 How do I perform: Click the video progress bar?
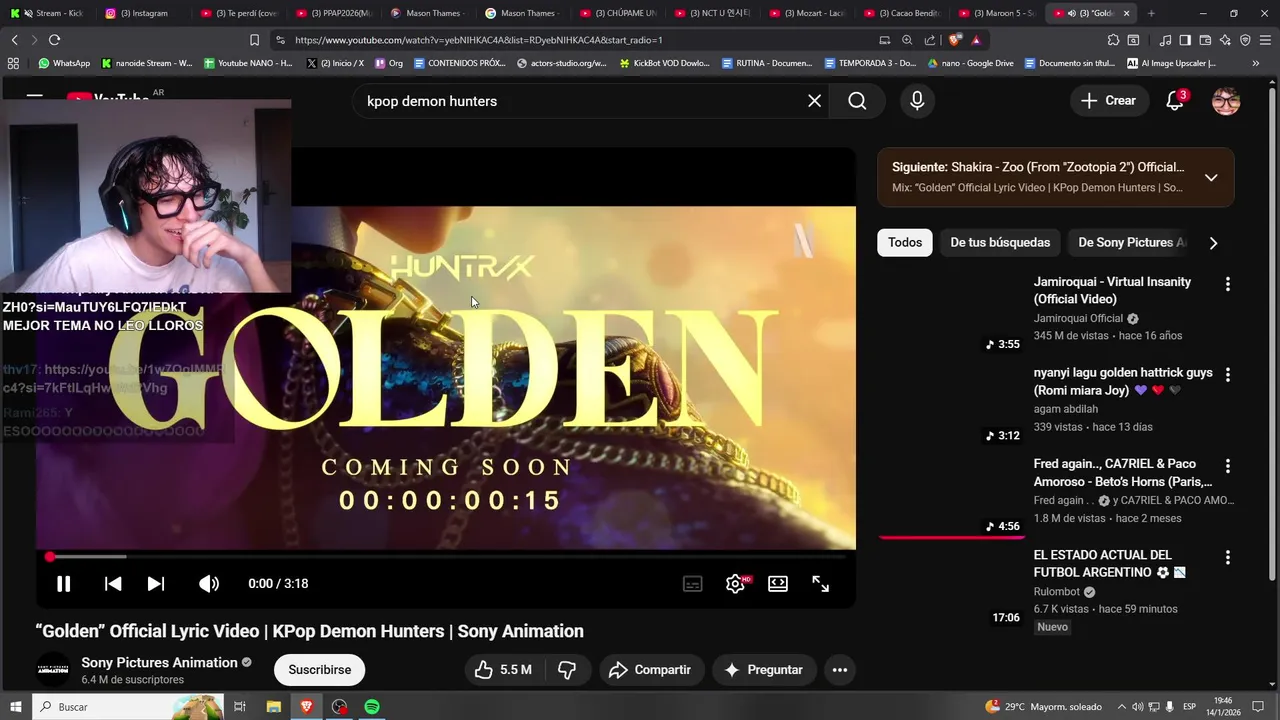point(446,557)
